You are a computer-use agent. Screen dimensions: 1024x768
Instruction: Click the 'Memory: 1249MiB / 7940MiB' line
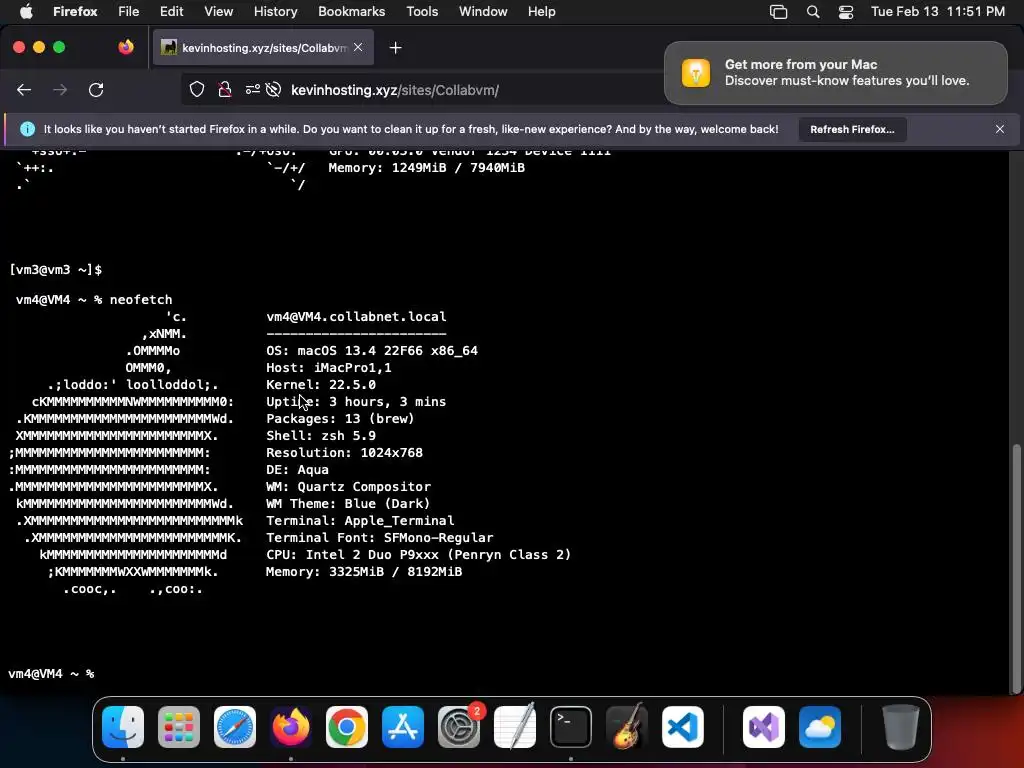pyautogui.click(x=426, y=168)
